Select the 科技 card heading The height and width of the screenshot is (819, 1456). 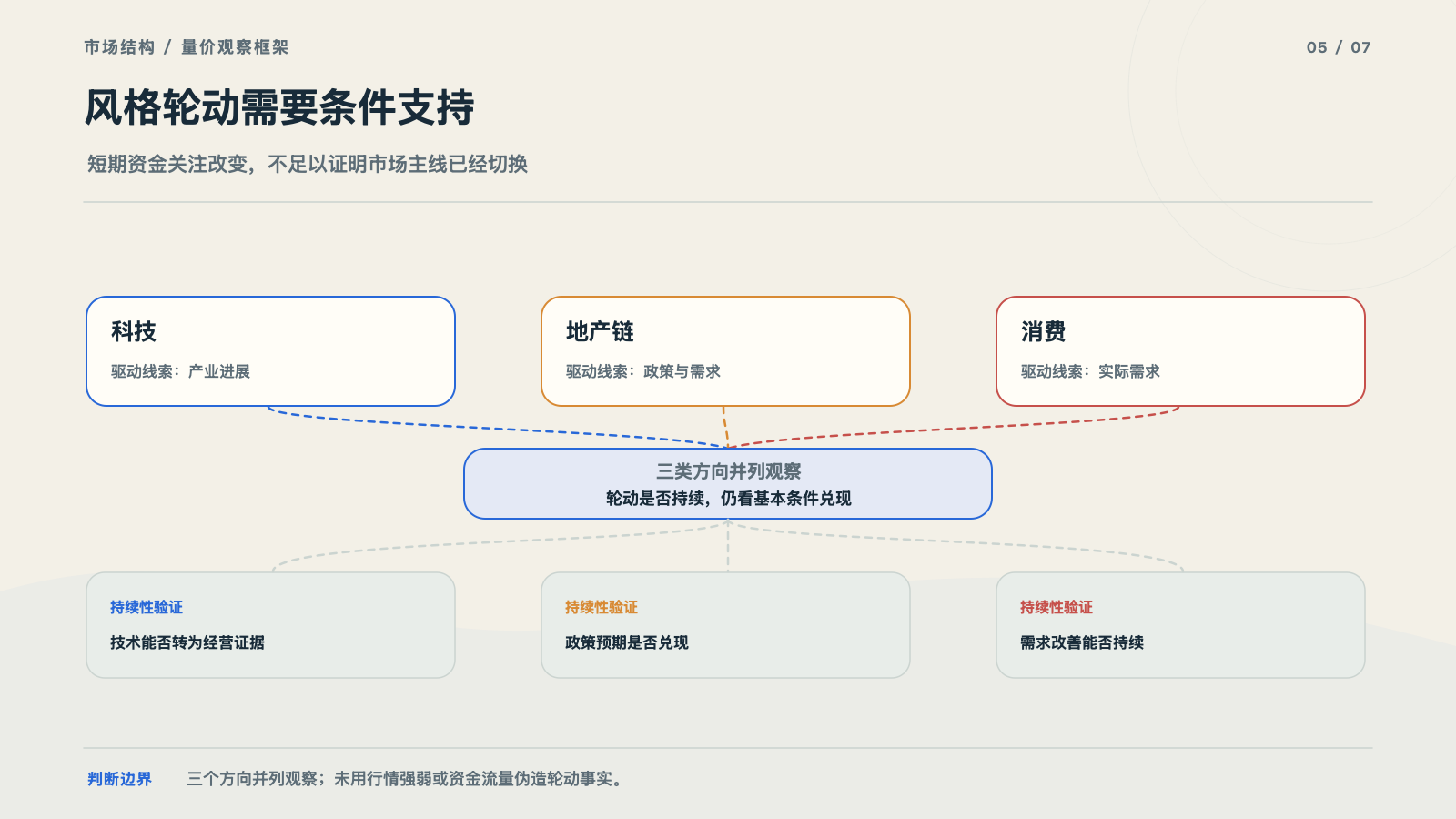[x=134, y=331]
